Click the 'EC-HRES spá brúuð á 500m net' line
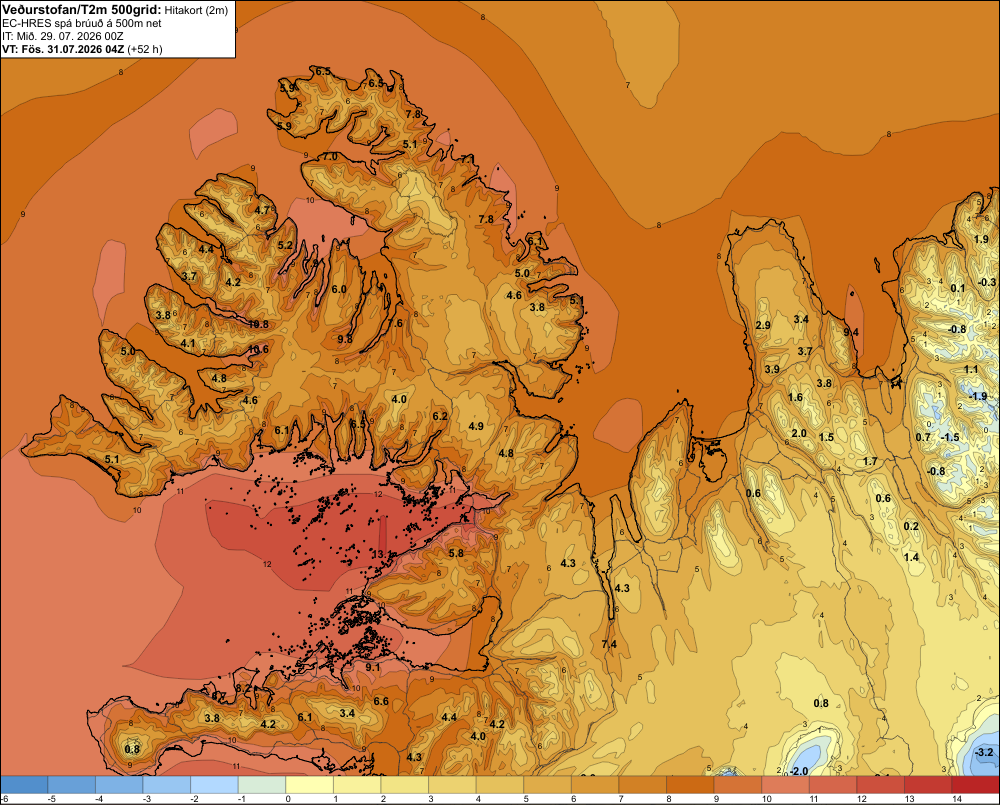Viewport: 1000px width, 805px height. (x=82, y=23)
